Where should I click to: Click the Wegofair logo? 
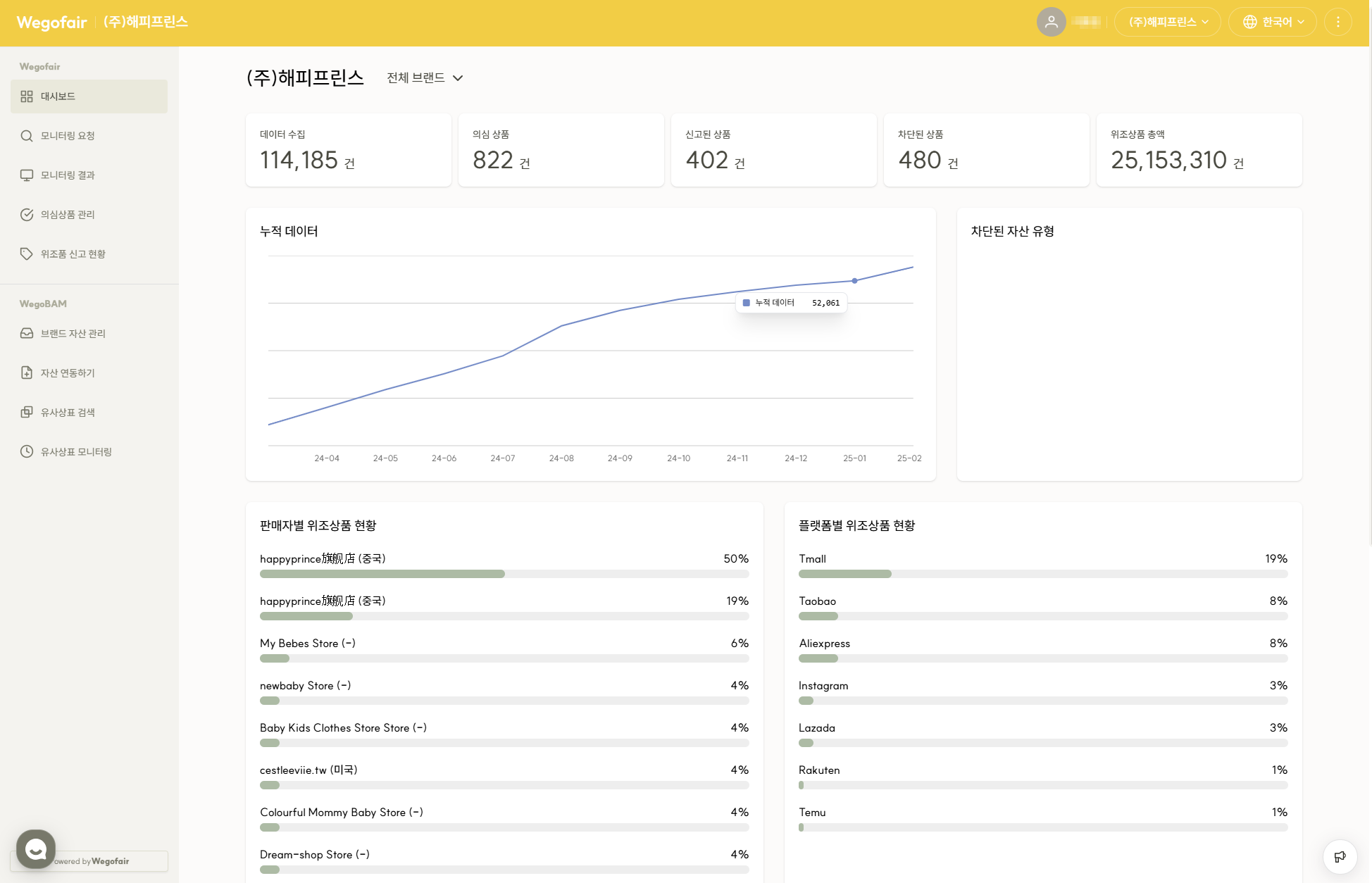pos(52,23)
